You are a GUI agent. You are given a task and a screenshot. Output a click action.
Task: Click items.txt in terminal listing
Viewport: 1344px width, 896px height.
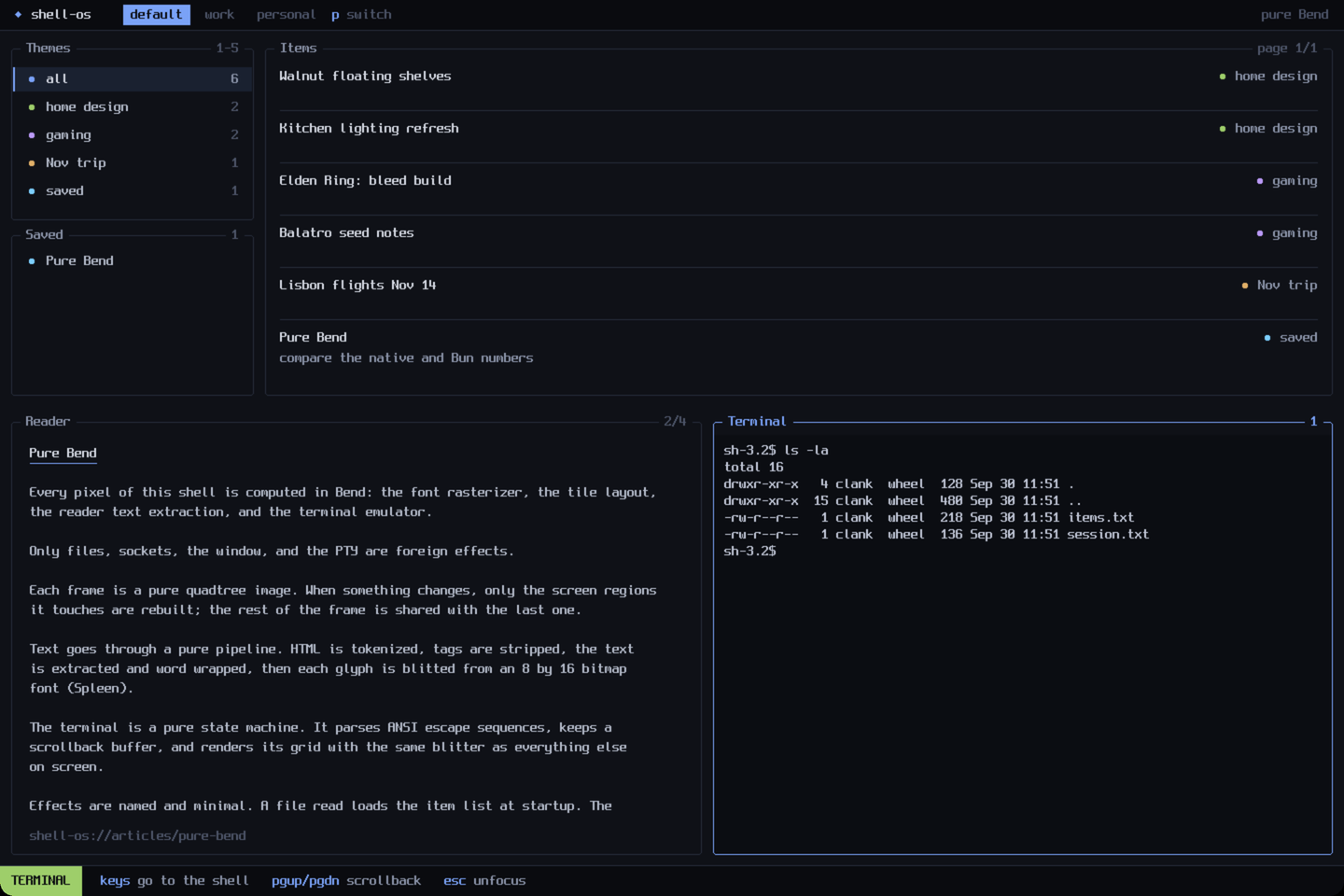[x=1100, y=518]
